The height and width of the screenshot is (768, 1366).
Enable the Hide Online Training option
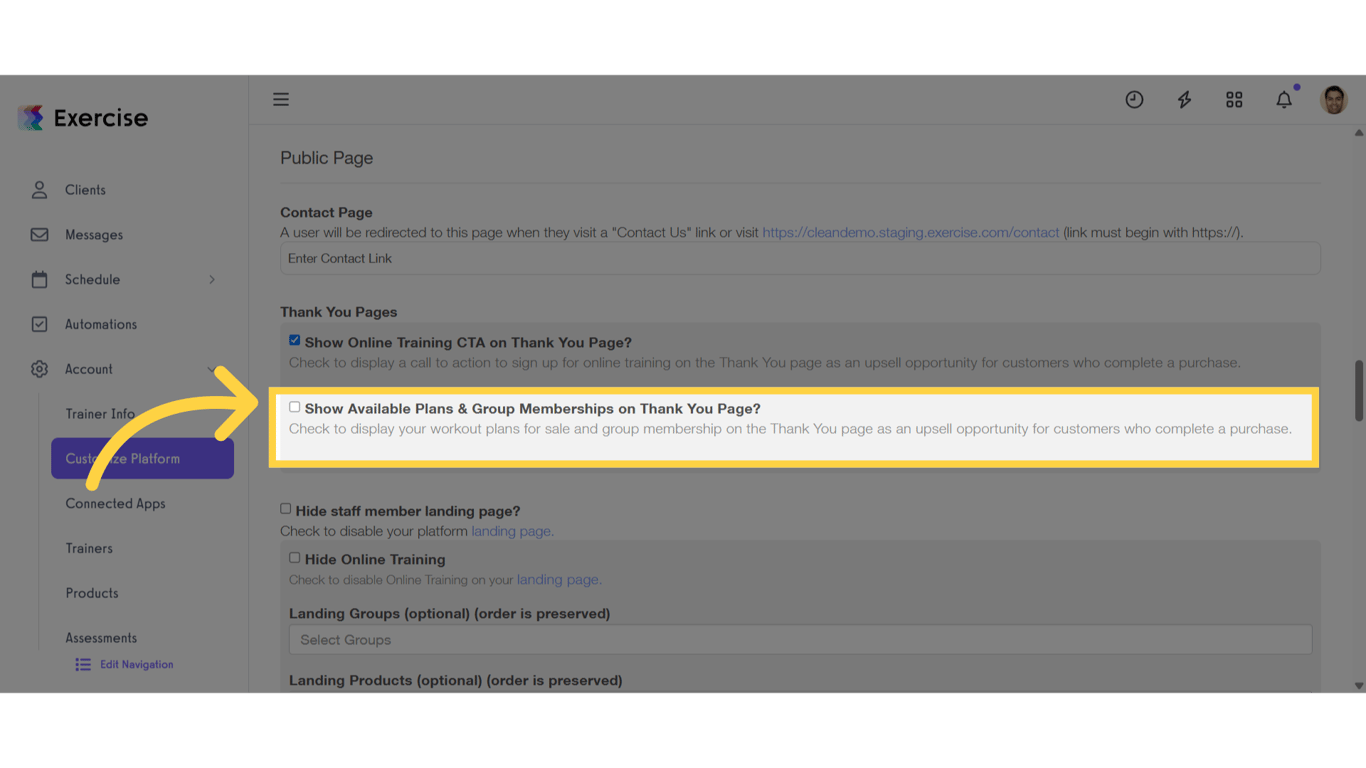pos(294,556)
